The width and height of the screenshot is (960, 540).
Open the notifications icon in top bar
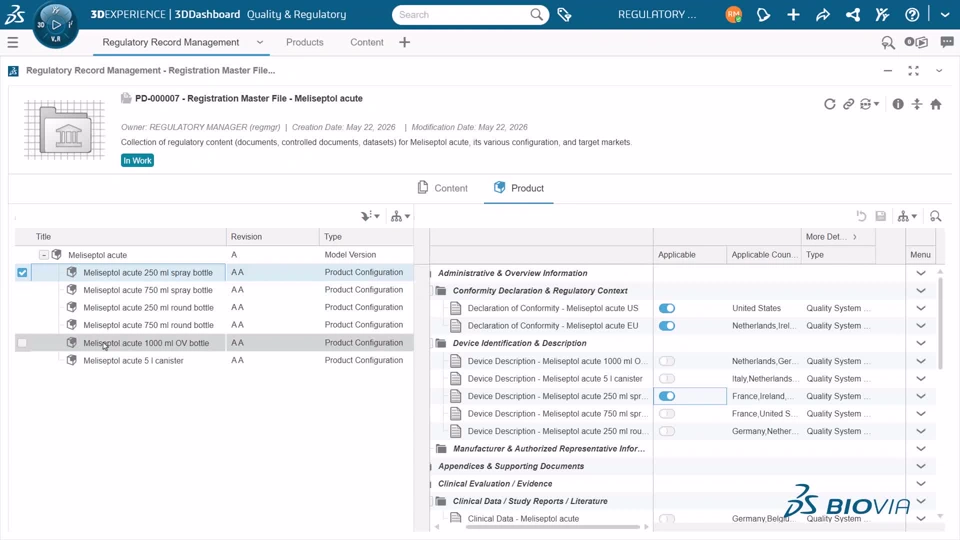coord(763,14)
